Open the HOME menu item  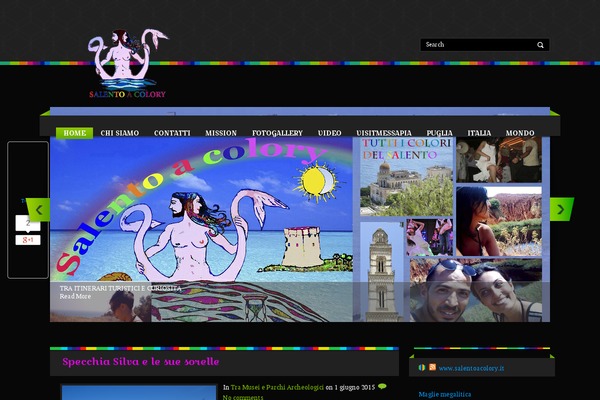coord(75,133)
